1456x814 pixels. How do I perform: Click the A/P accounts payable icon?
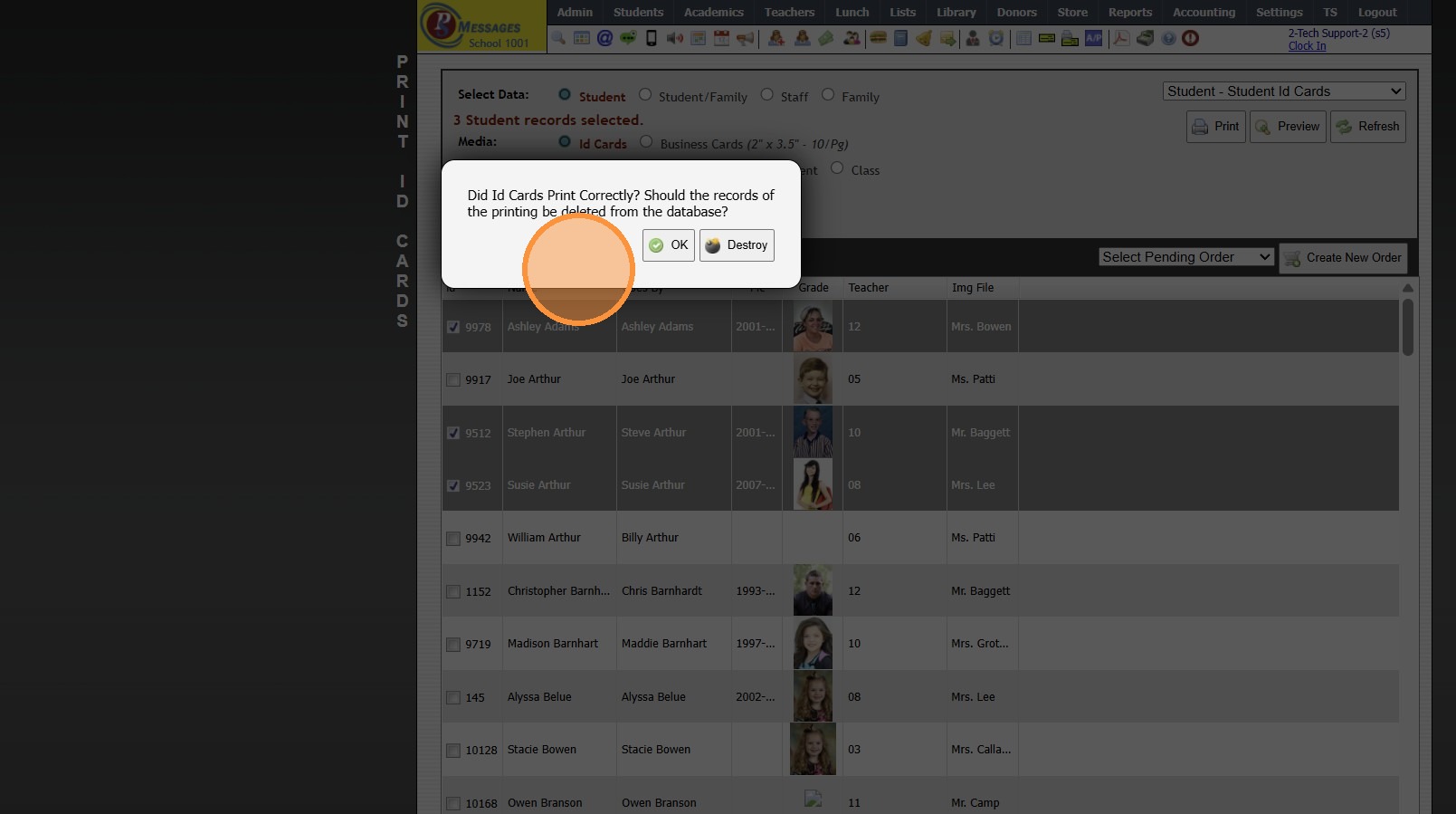click(x=1094, y=38)
